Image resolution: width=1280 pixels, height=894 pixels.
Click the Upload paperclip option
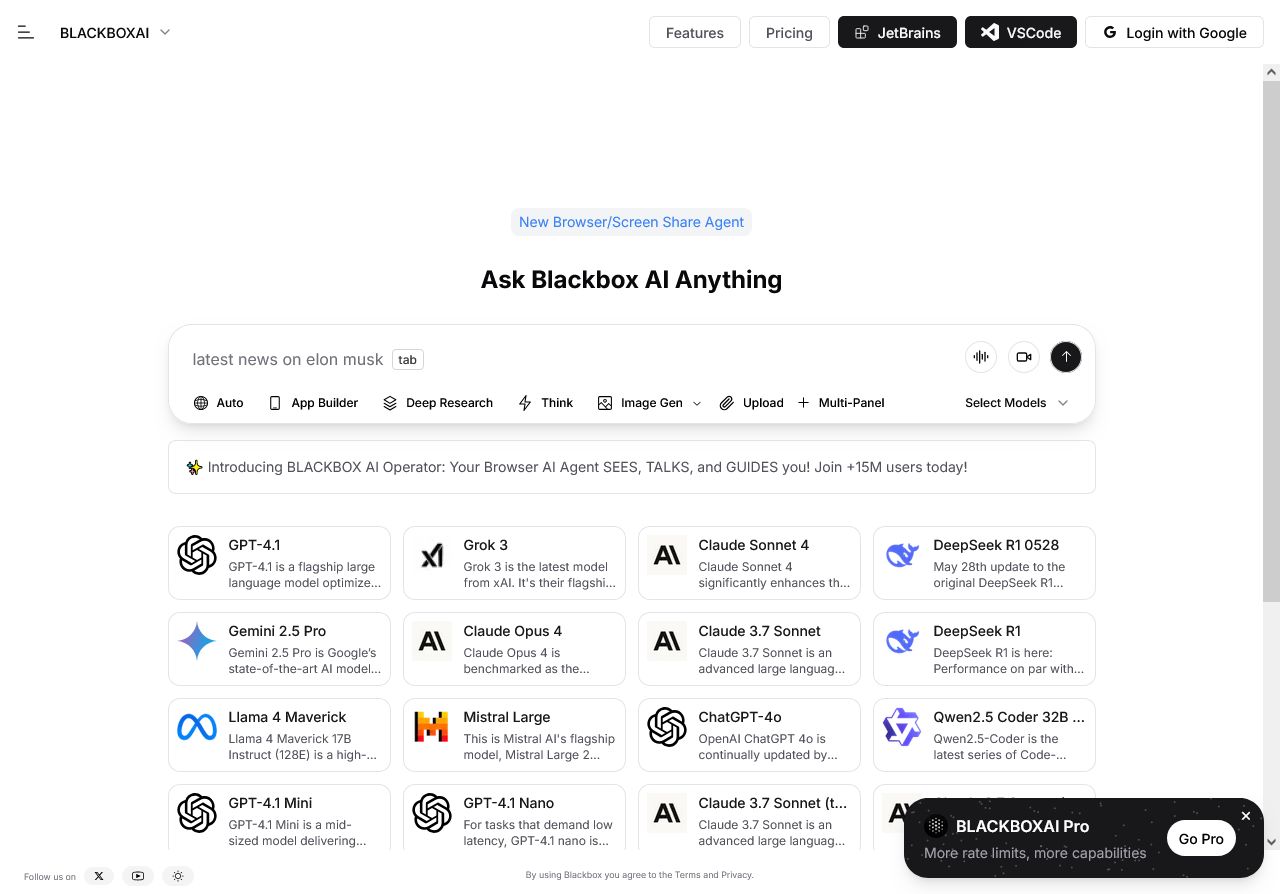coord(752,403)
